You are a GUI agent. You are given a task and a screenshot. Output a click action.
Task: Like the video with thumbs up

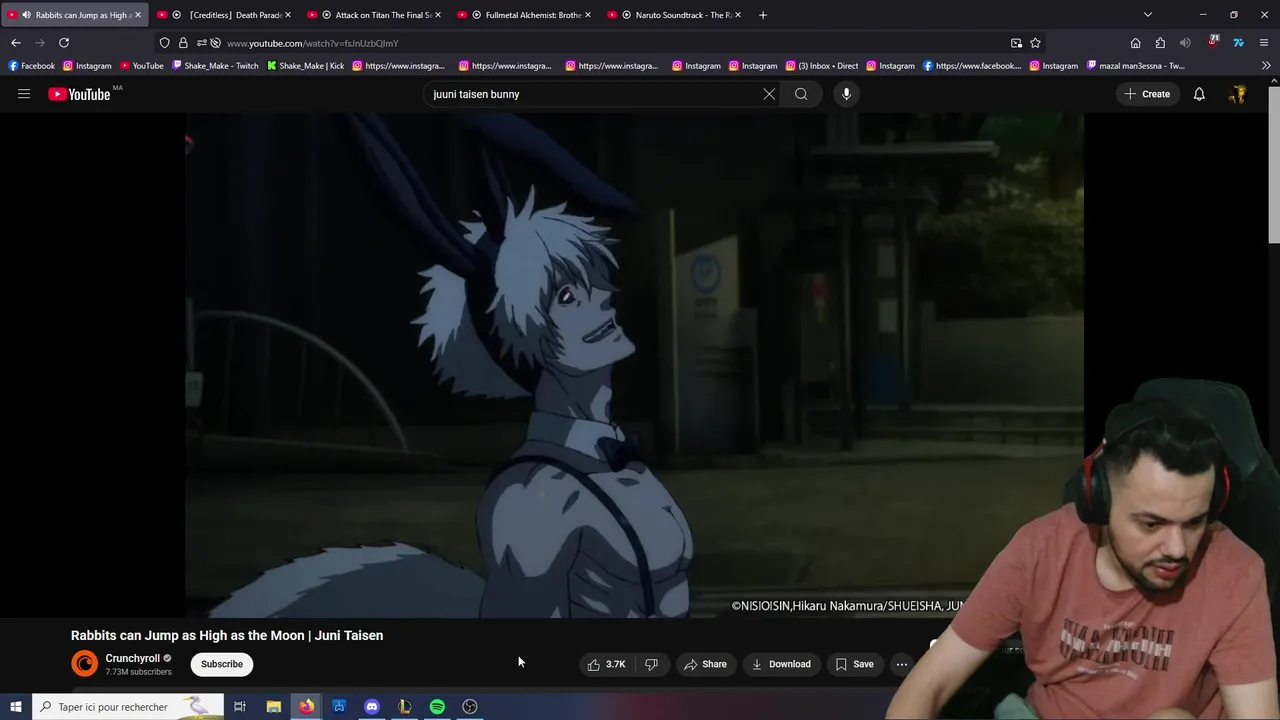click(x=606, y=664)
